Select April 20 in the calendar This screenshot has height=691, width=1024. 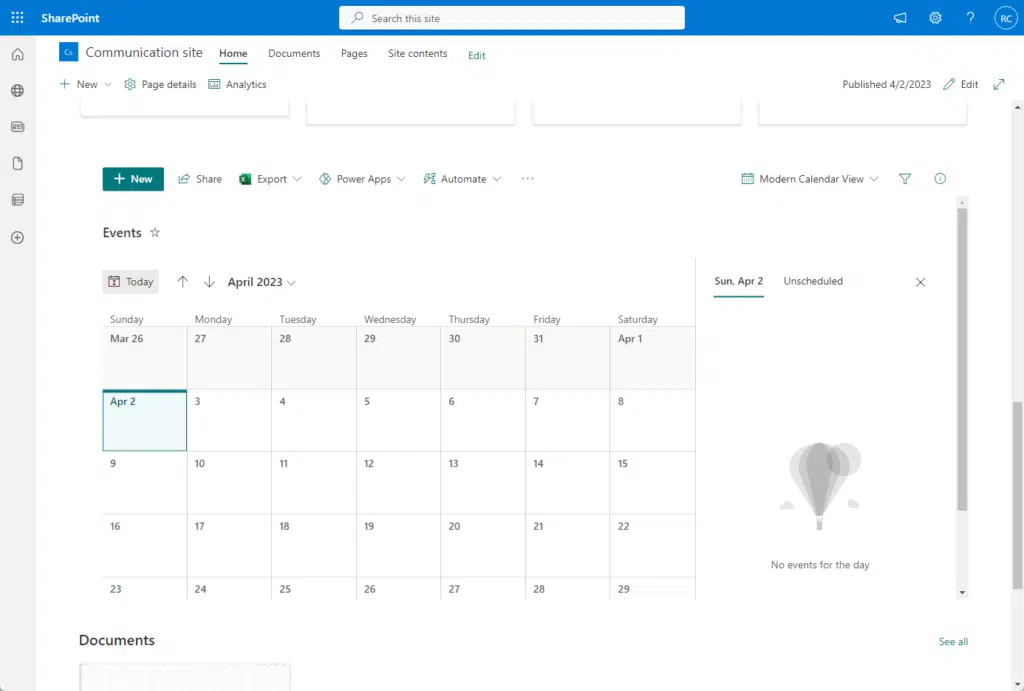tap(483, 545)
